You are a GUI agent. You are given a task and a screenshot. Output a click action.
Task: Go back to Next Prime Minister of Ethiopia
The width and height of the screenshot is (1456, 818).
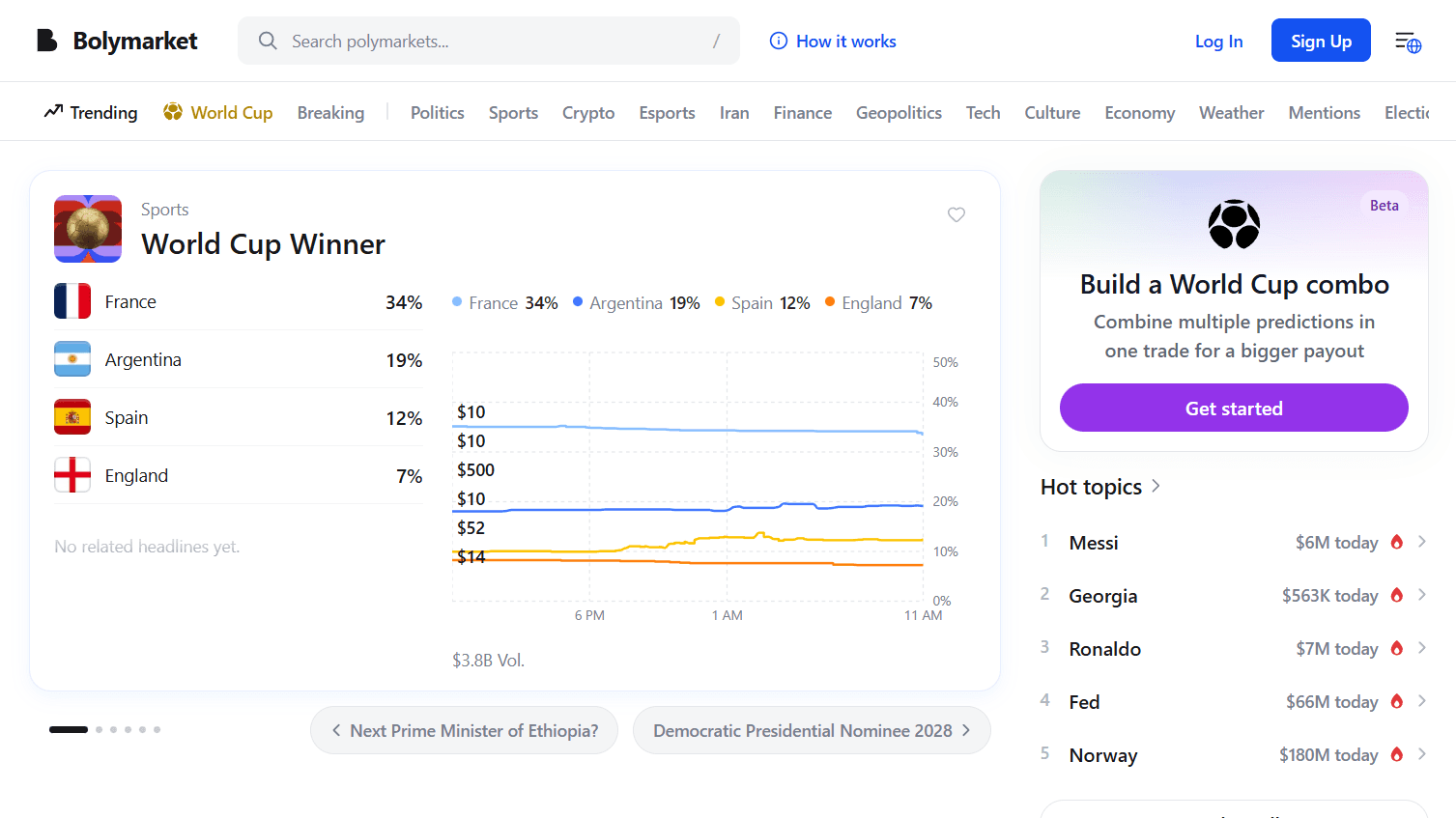[464, 730]
